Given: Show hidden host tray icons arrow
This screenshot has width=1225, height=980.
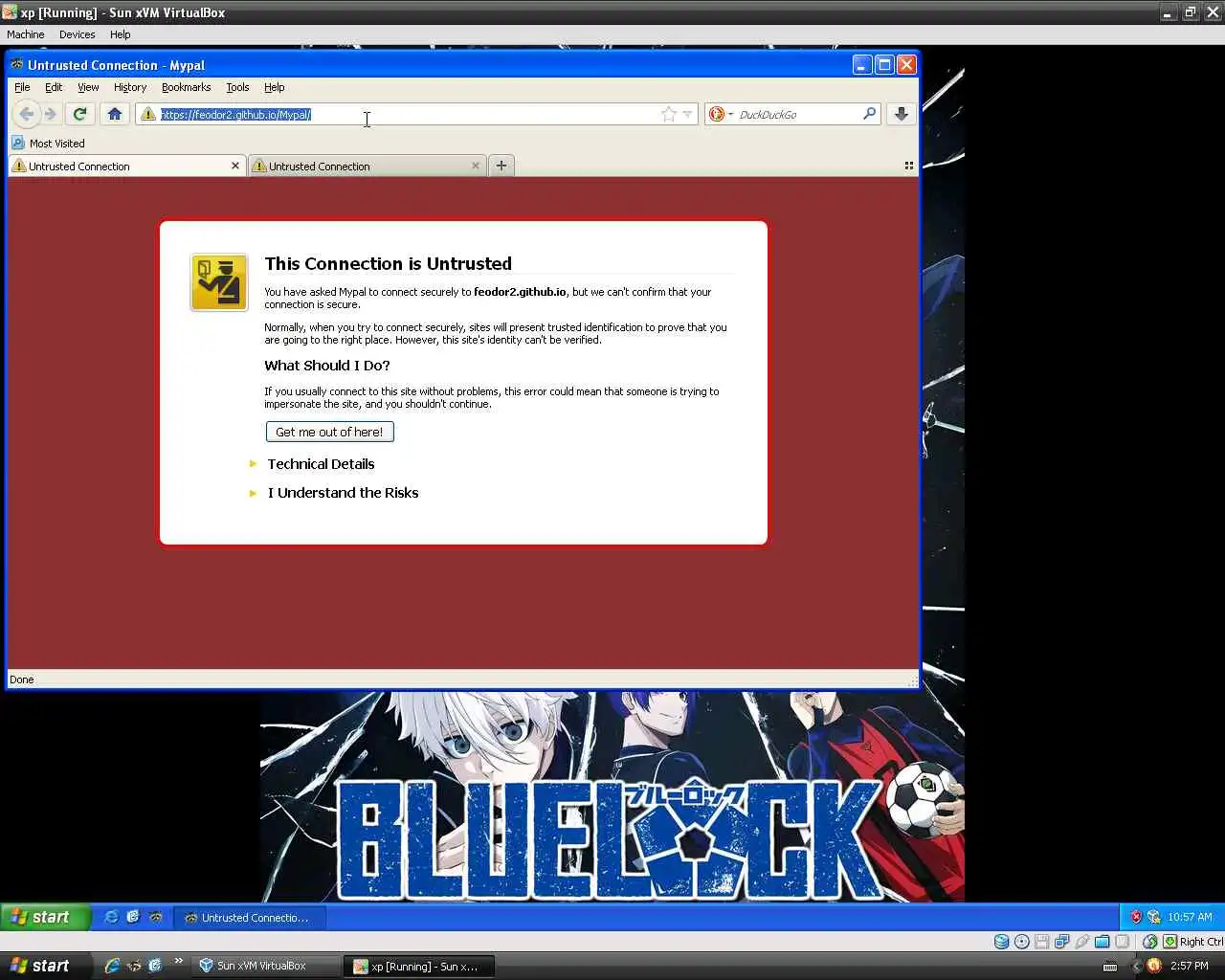Looking at the screenshot, I should click(1136, 967).
